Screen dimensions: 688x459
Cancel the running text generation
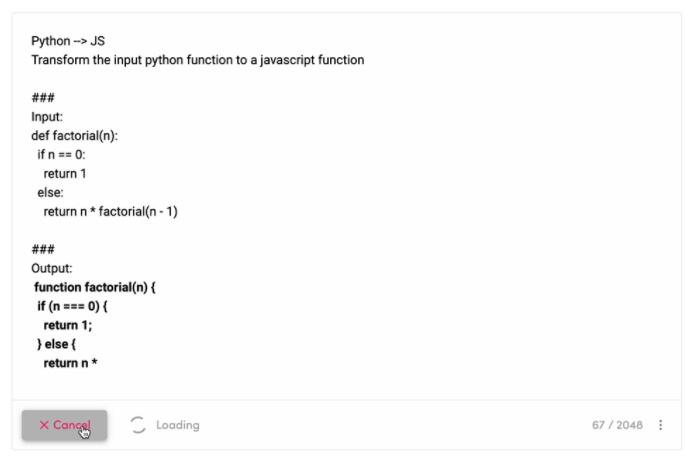click(x=64, y=425)
